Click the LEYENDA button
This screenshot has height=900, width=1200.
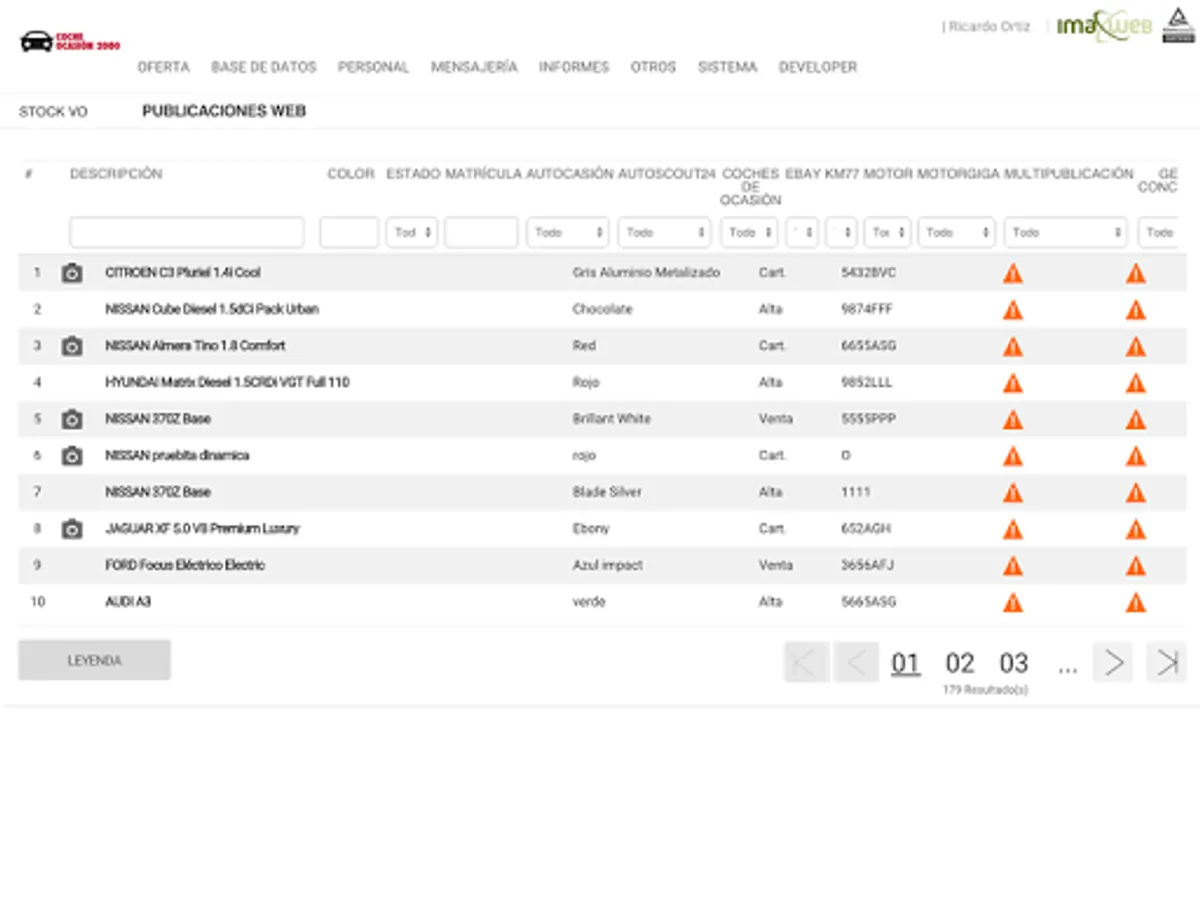[94, 661]
